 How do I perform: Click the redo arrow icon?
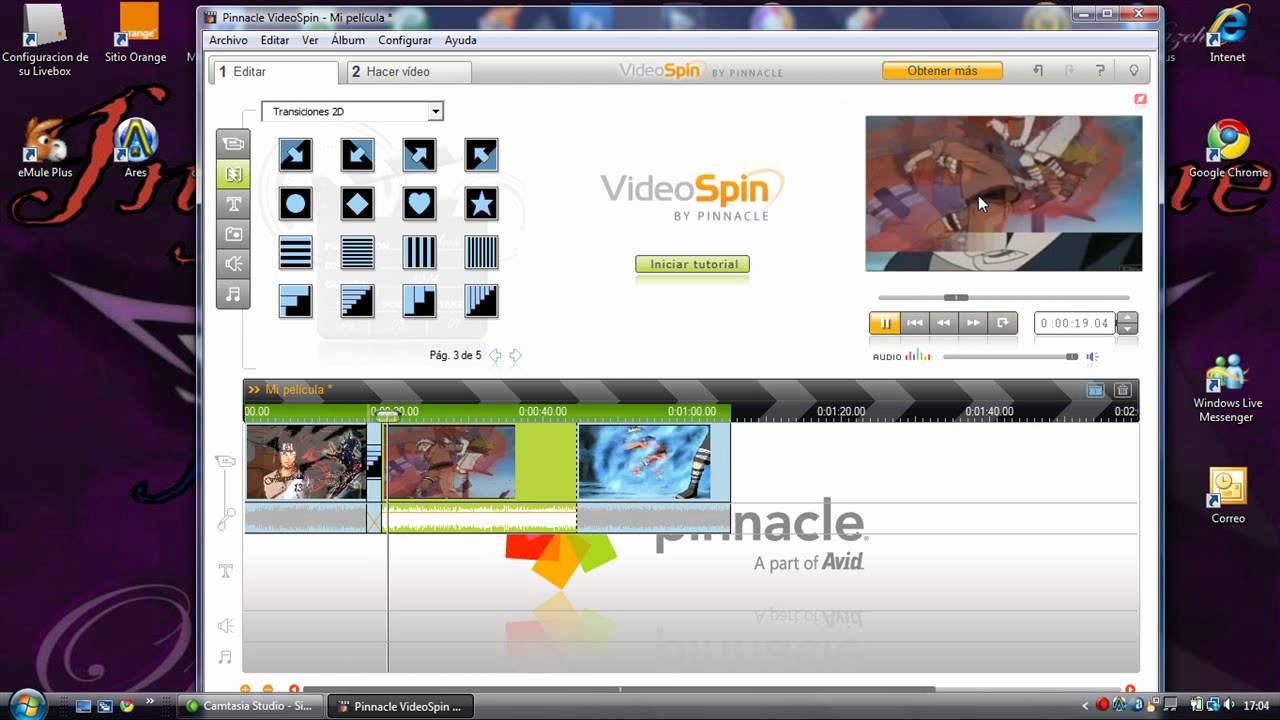[x=1069, y=71]
